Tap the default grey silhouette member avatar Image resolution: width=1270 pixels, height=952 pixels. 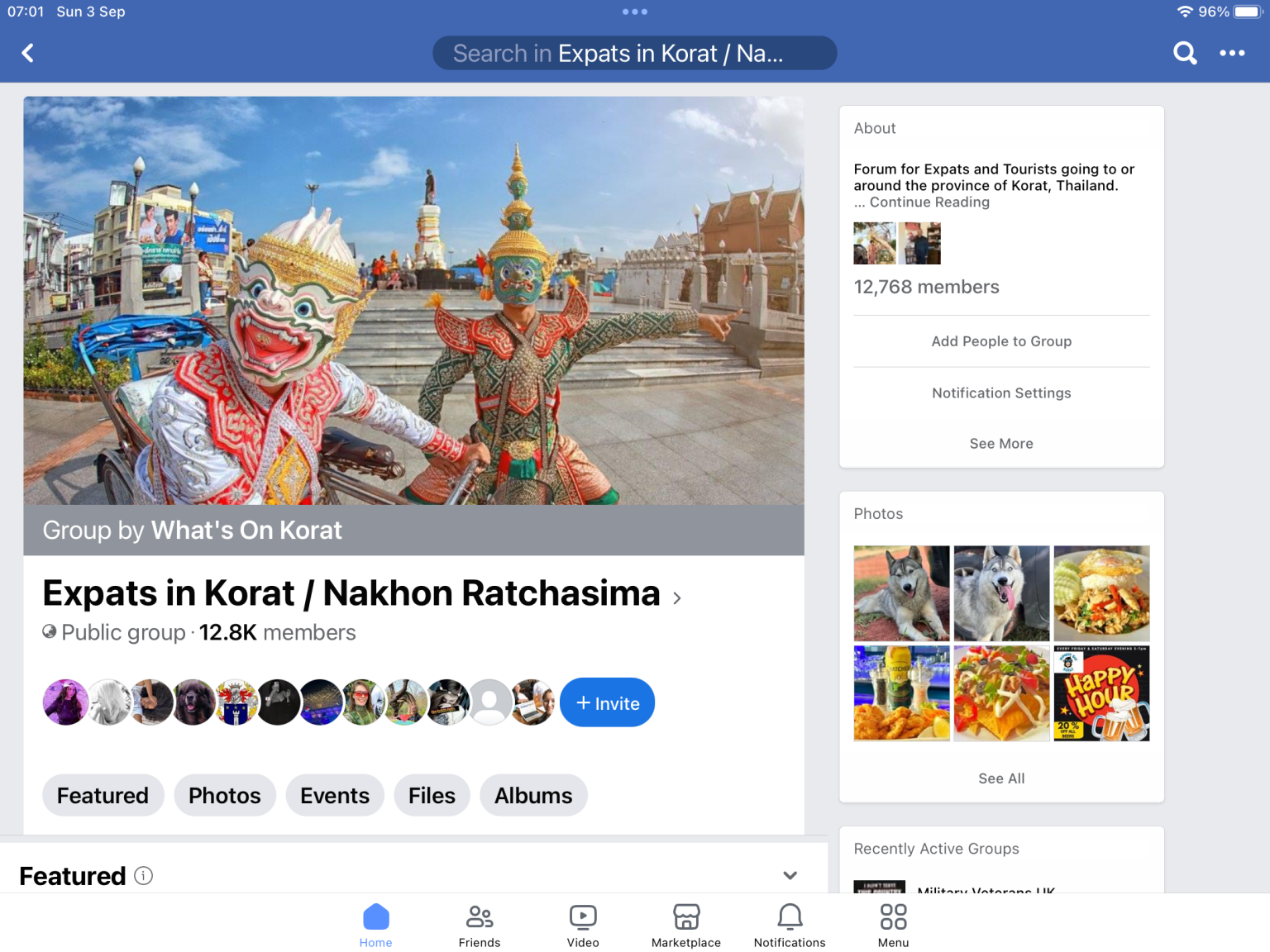[490, 702]
